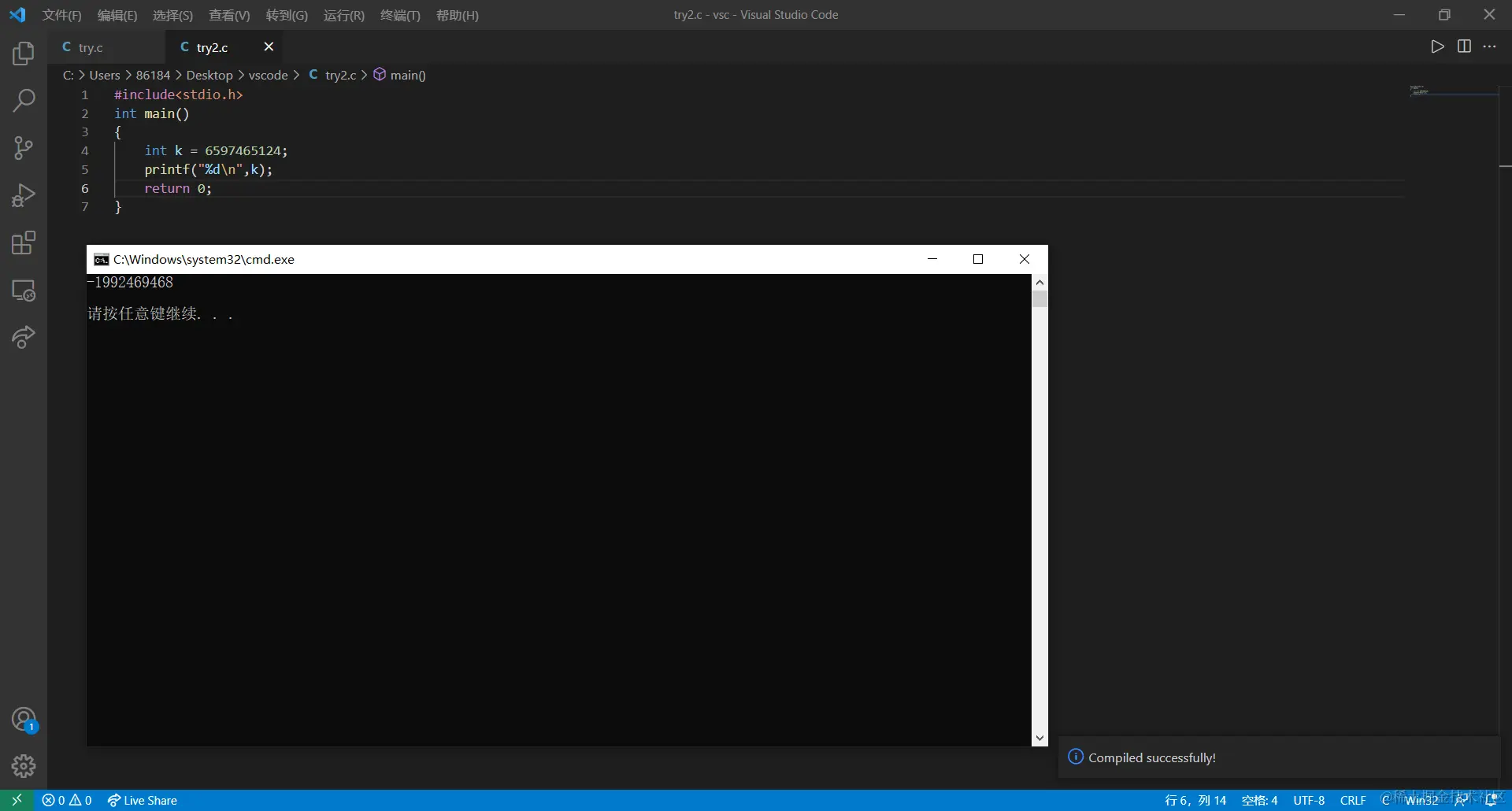Open the Live Share activity bar view

click(x=24, y=338)
